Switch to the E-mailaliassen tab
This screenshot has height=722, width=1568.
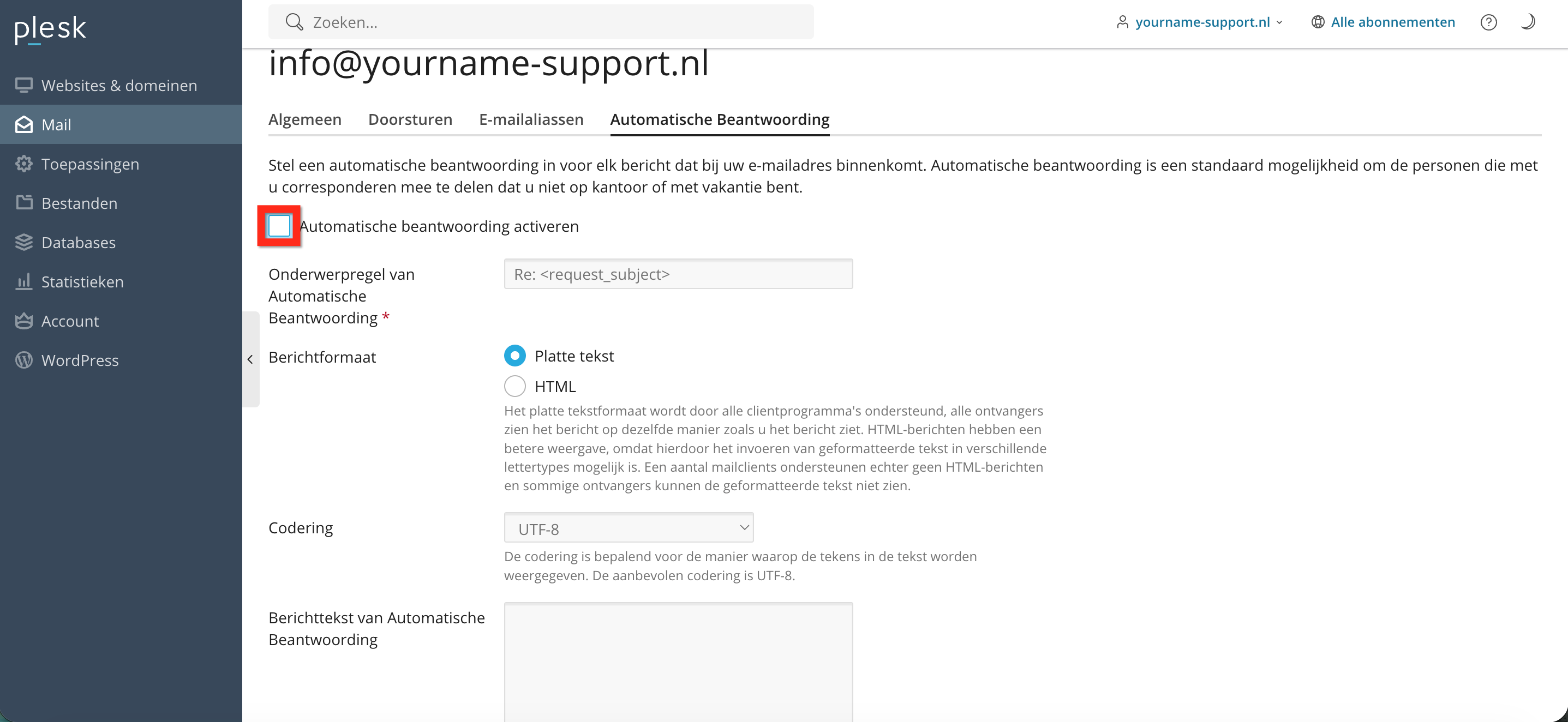pos(531,119)
